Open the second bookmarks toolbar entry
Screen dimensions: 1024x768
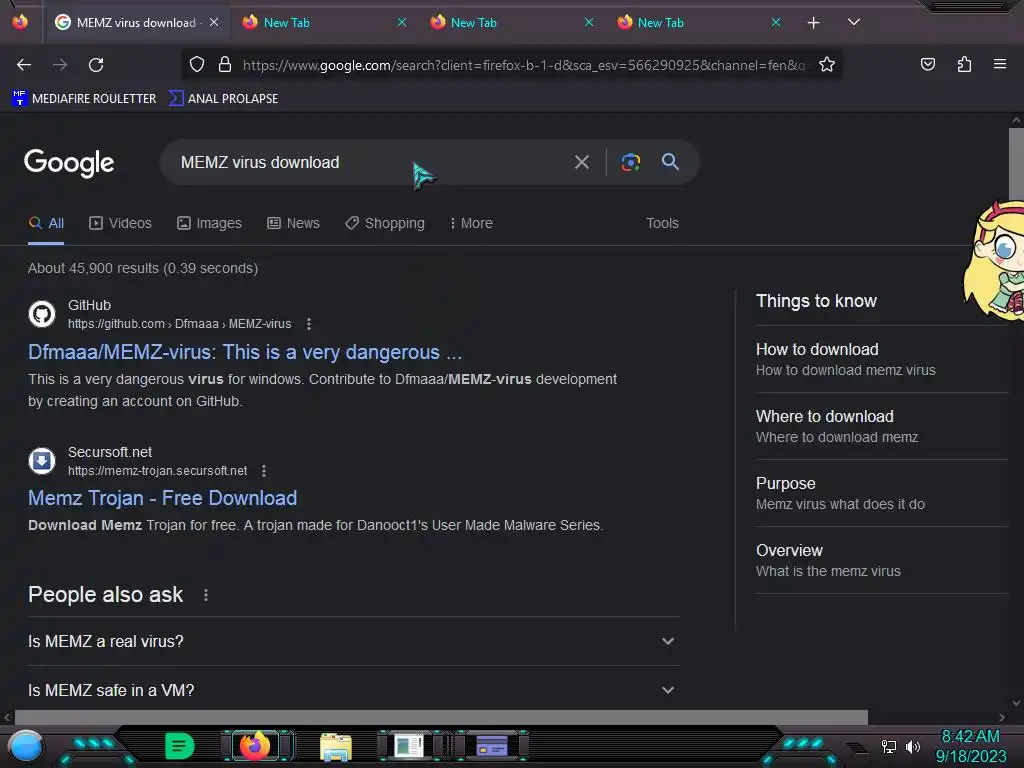[x=223, y=99]
